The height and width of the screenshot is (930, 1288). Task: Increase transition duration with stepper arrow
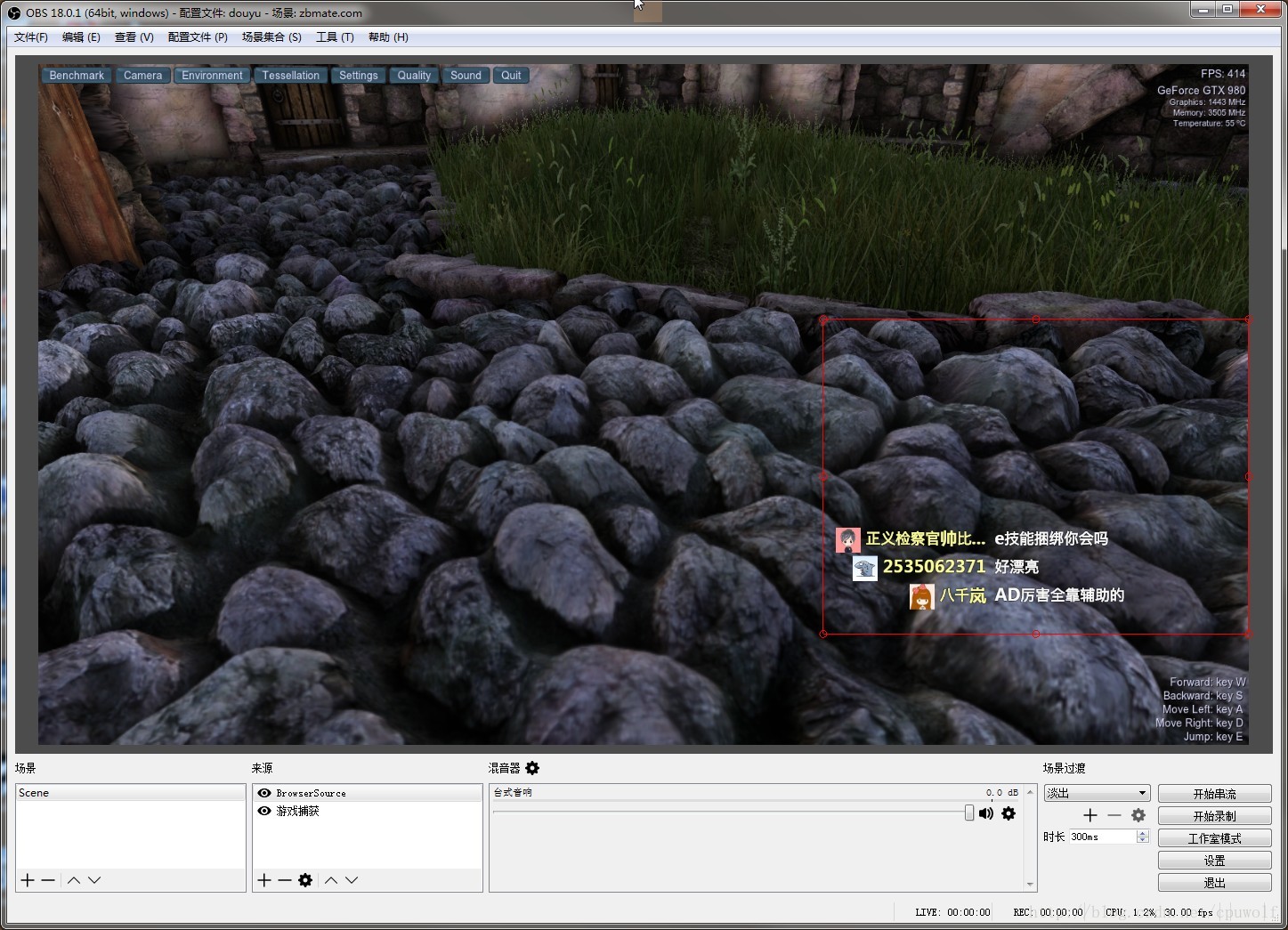[1143, 833]
